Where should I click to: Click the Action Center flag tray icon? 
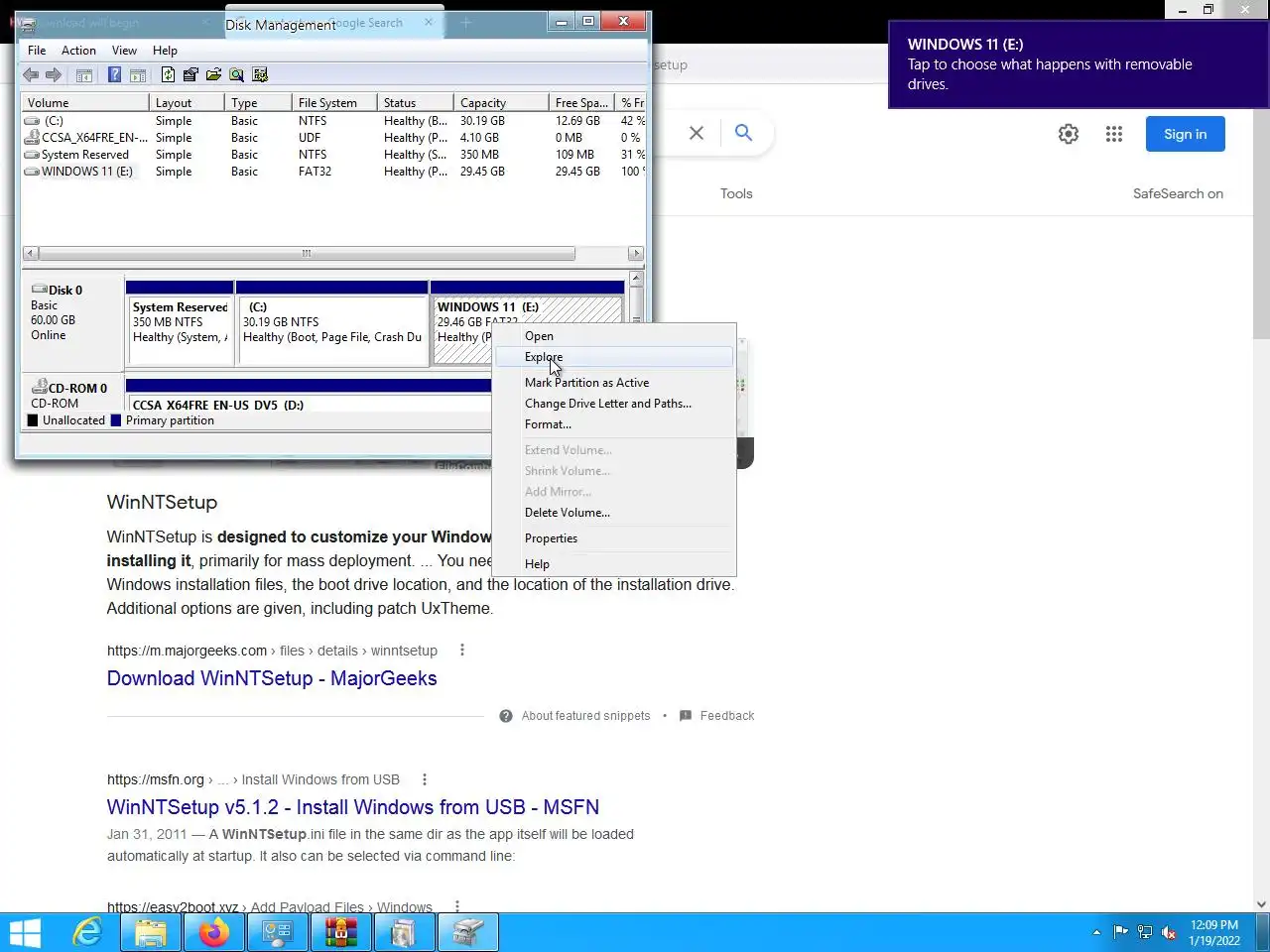(1121, 931)
